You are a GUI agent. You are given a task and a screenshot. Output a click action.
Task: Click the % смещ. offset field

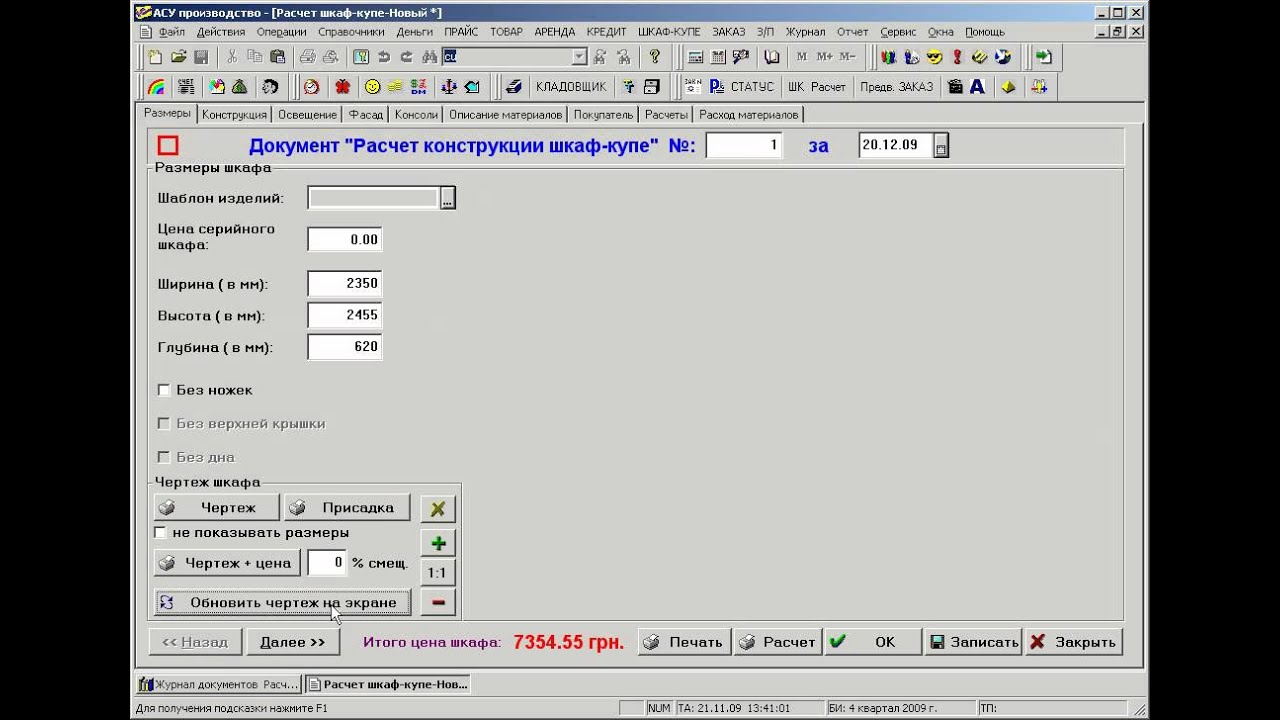[327, 563]
